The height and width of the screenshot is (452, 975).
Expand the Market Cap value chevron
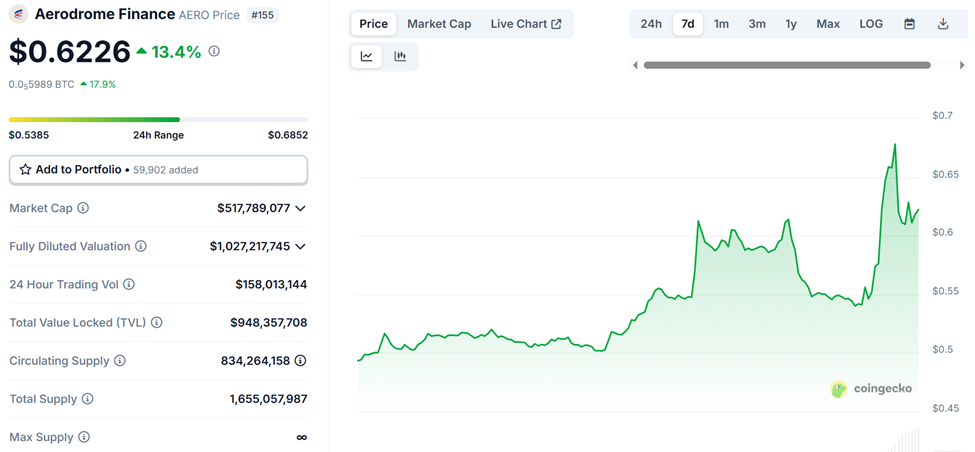click(x=300, y=208)
